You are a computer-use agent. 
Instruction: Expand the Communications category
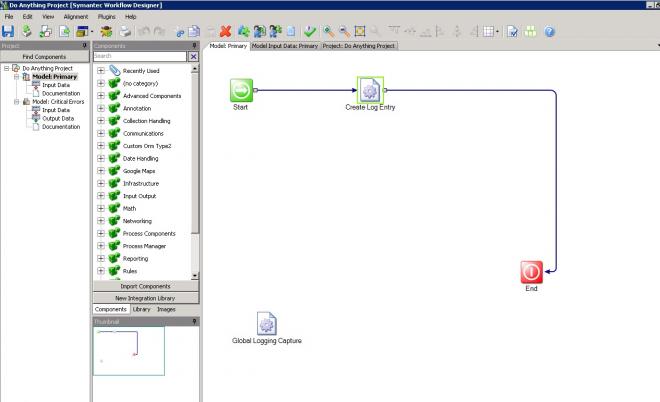click(101, 133)
